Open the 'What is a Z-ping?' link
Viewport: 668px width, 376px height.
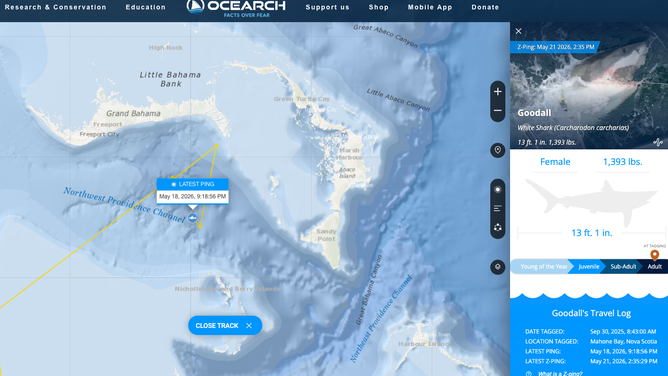pos(560,373)
